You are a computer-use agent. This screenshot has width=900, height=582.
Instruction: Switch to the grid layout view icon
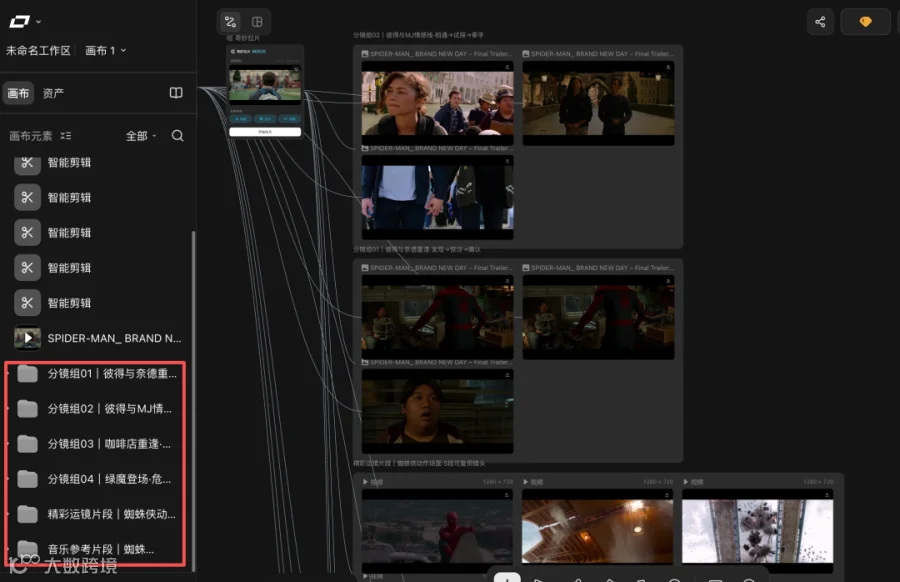click(257, 22)
